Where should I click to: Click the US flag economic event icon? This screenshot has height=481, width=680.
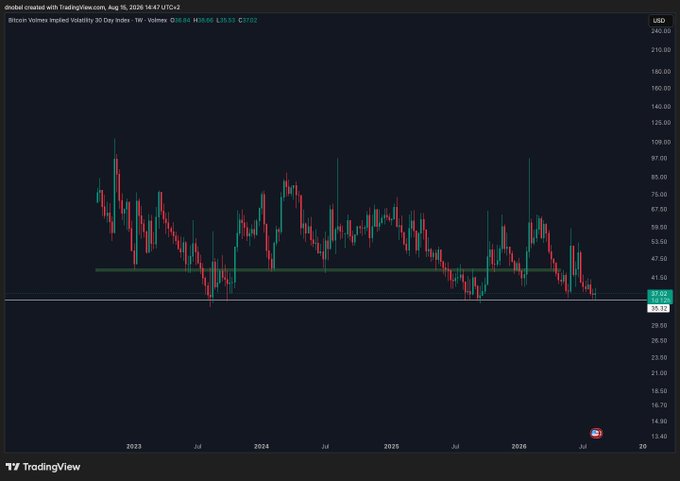coord(596,433)
